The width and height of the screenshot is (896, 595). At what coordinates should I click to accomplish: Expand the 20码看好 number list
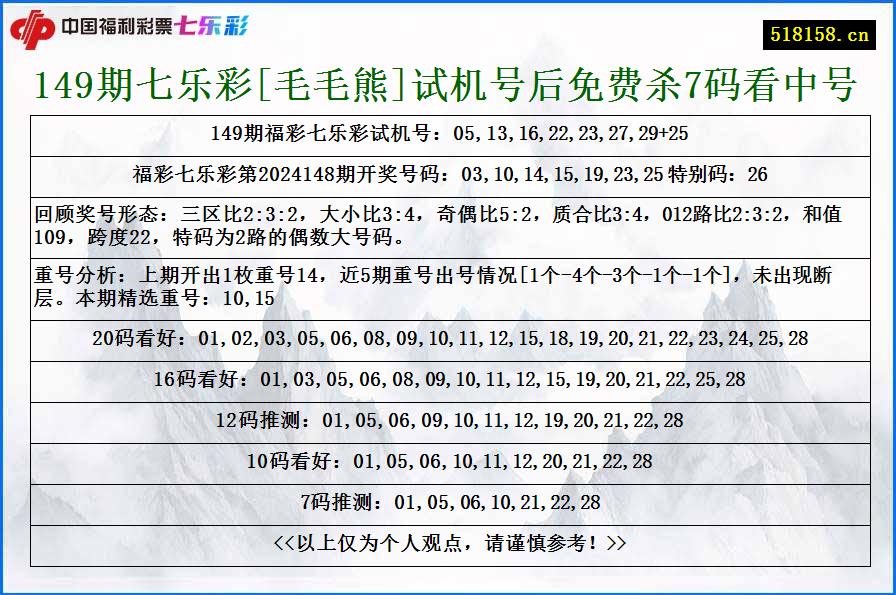point(448,338)
